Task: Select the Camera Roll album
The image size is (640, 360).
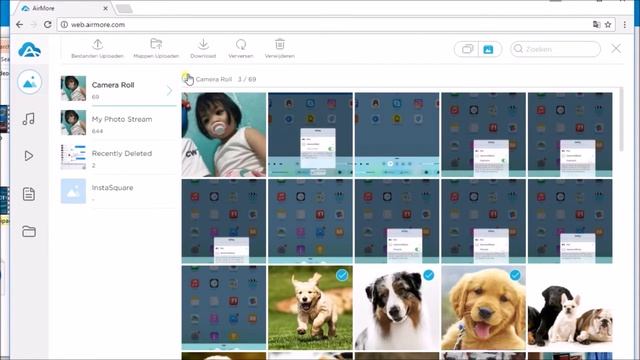Action: pyautogui.click(x=118, y=89)
